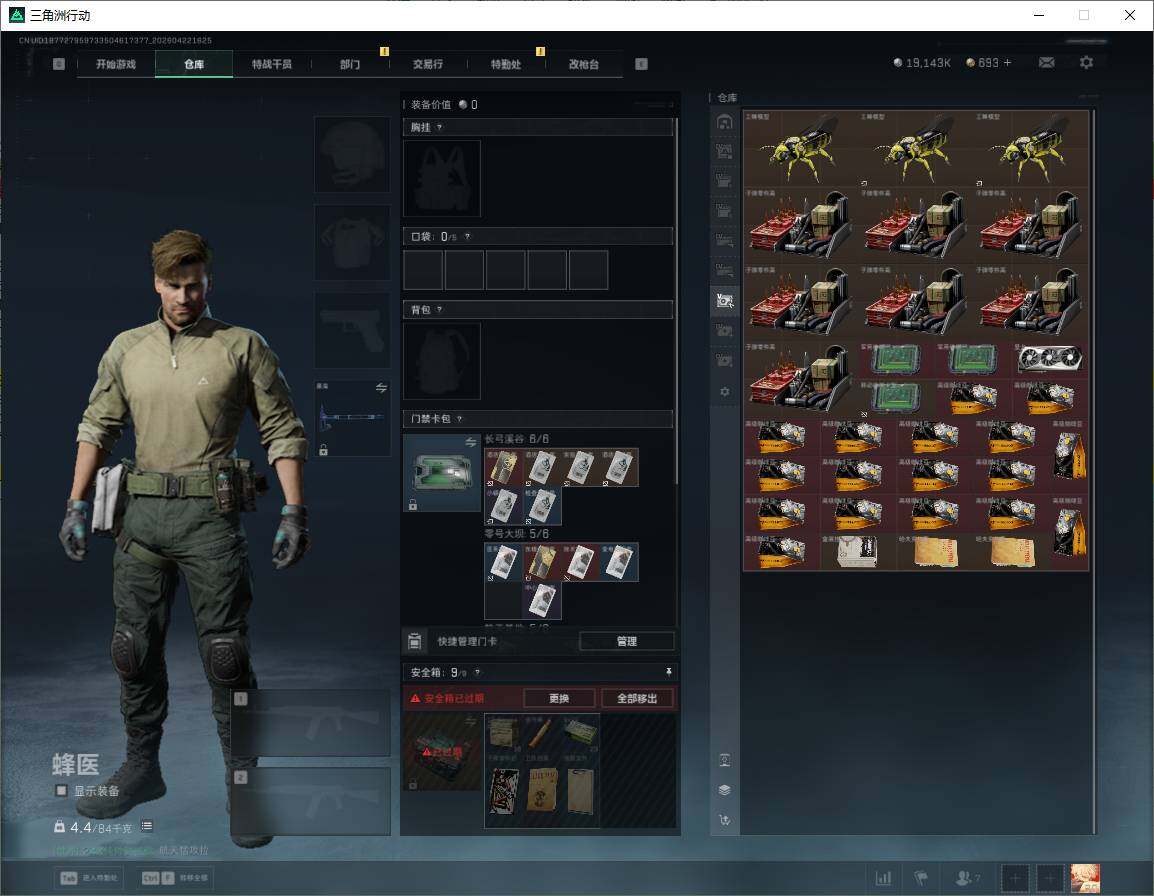Select the graphics card item in warehouse
This screenshot has width=1154, height=896.
(x=1050, y=359)
